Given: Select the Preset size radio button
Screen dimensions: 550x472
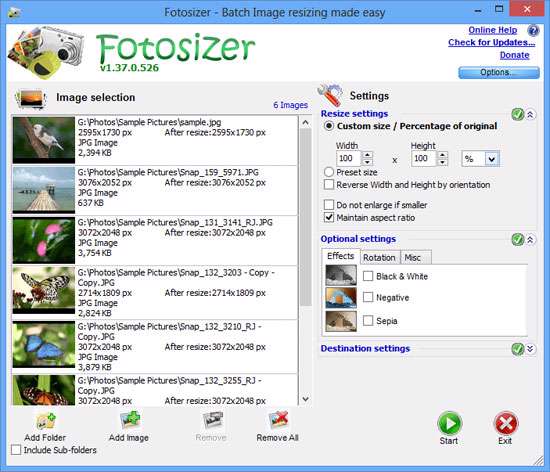Looking at the screenshot, I should [x=329, y=172].
